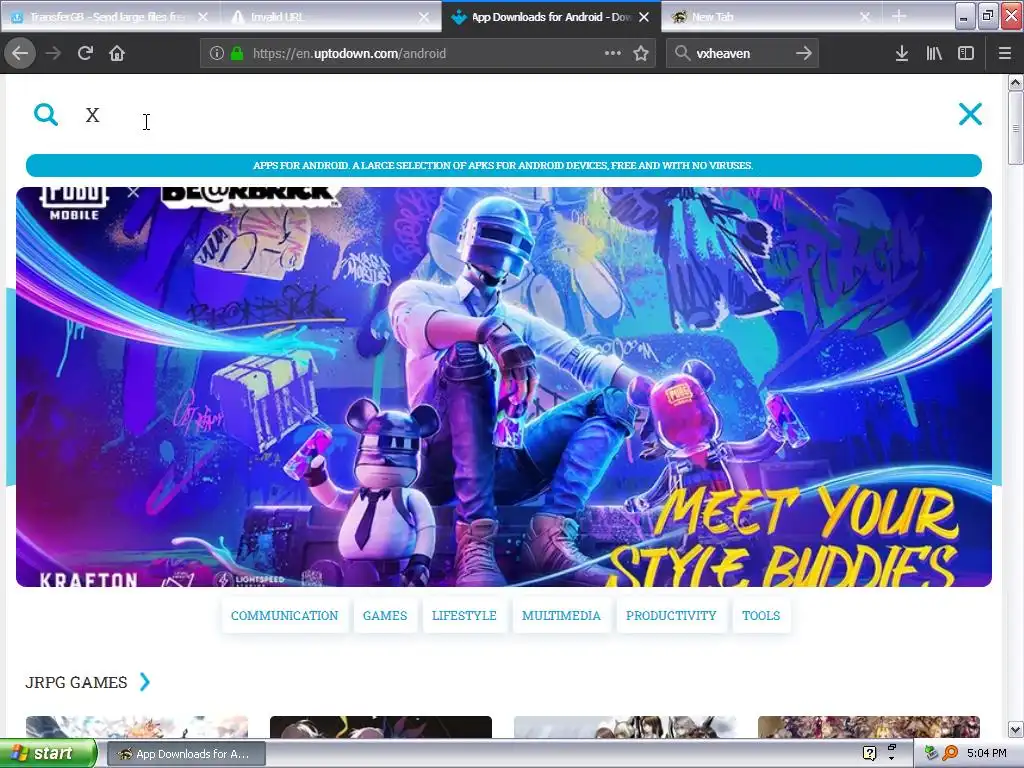Screen dimensions: 1024x768
Task: Focus the Uptodown search text field
Action: [509, 115]
